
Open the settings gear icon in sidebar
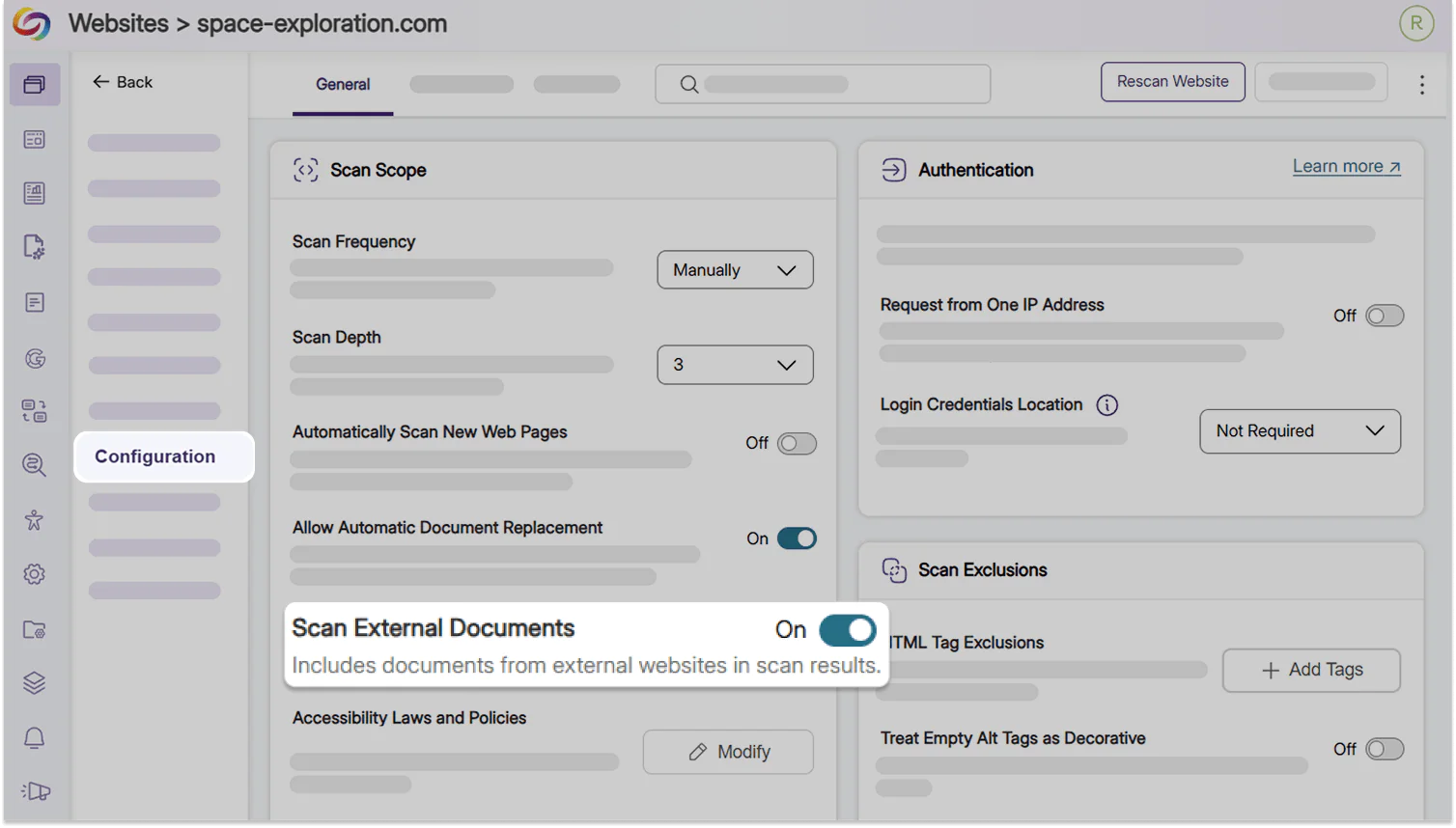(x=35, y=575)
